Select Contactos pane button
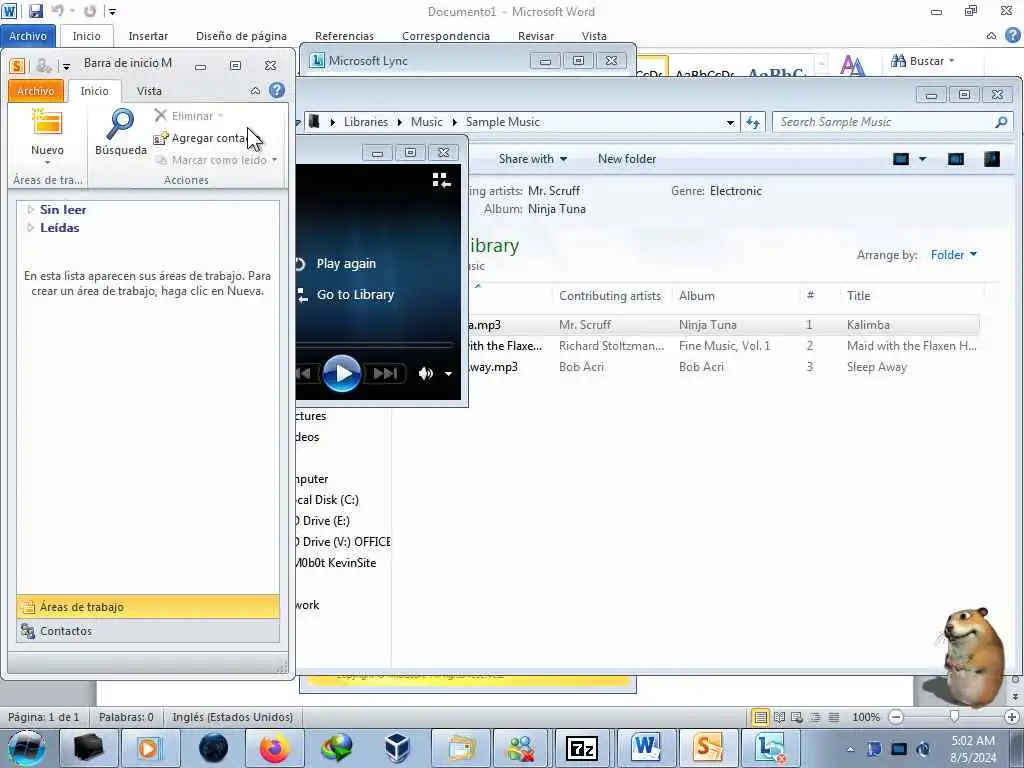This screenshot has width=1024, height=768. [x=148, y=631]
